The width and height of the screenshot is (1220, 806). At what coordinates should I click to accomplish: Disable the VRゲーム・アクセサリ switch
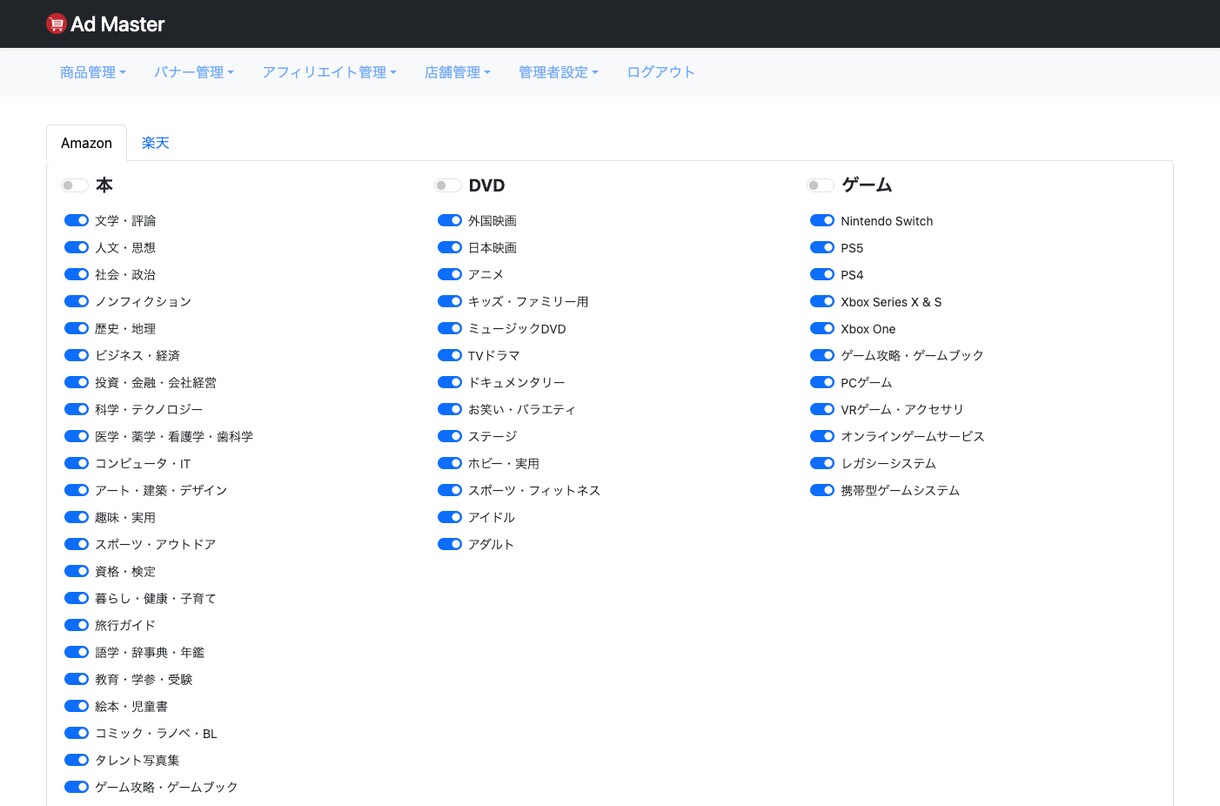[823, 409]
